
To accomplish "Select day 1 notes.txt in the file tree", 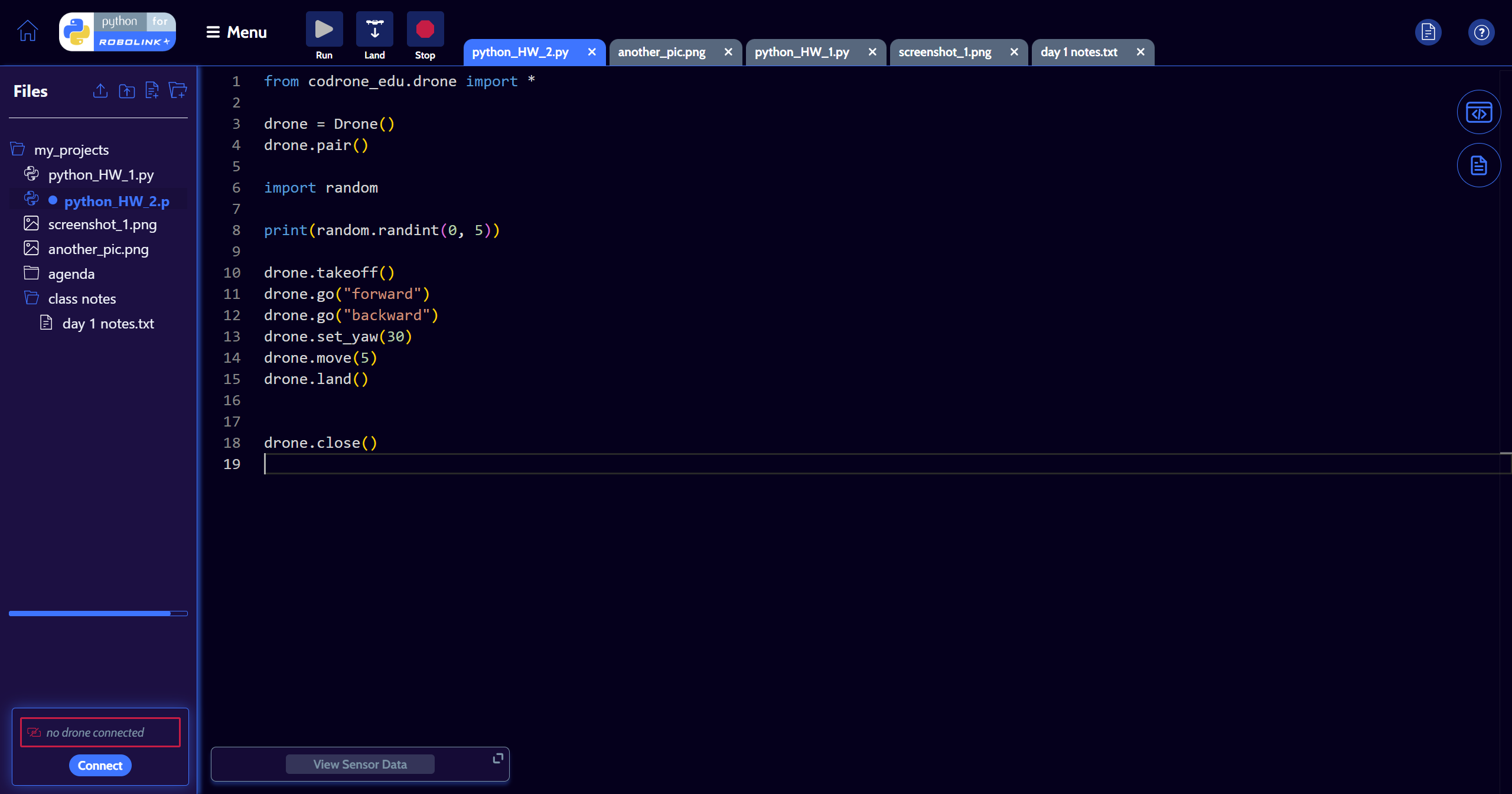I will (108, 323).
